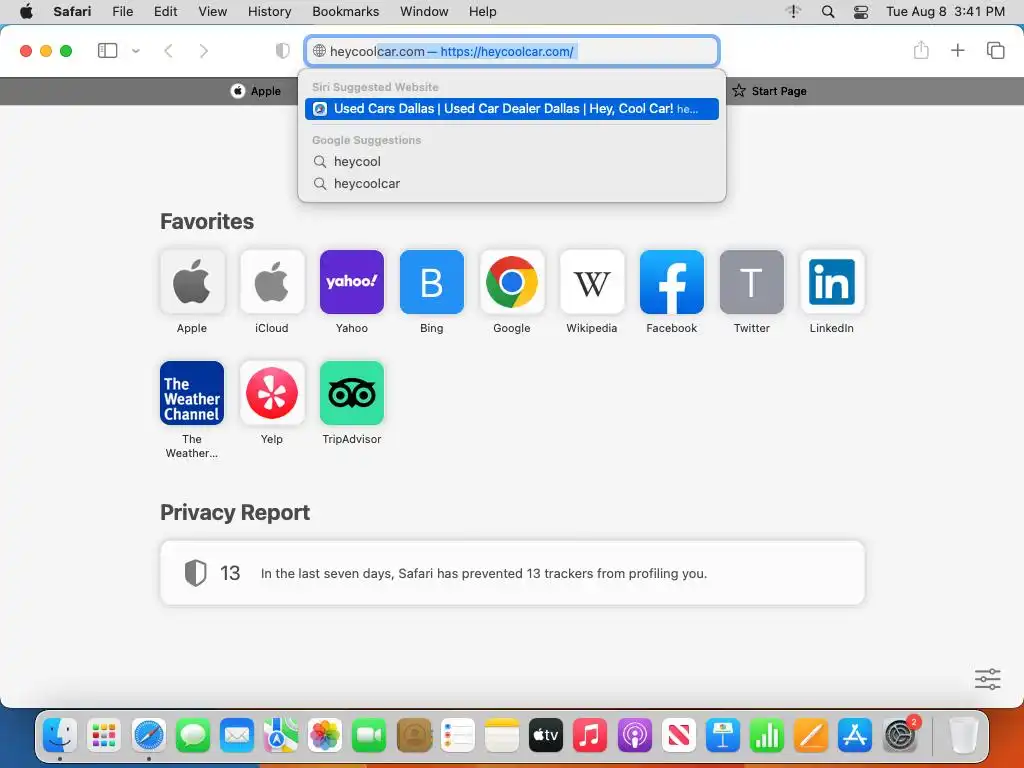
Task: Open the Trash in the Dock
Action: coord(963,735)
